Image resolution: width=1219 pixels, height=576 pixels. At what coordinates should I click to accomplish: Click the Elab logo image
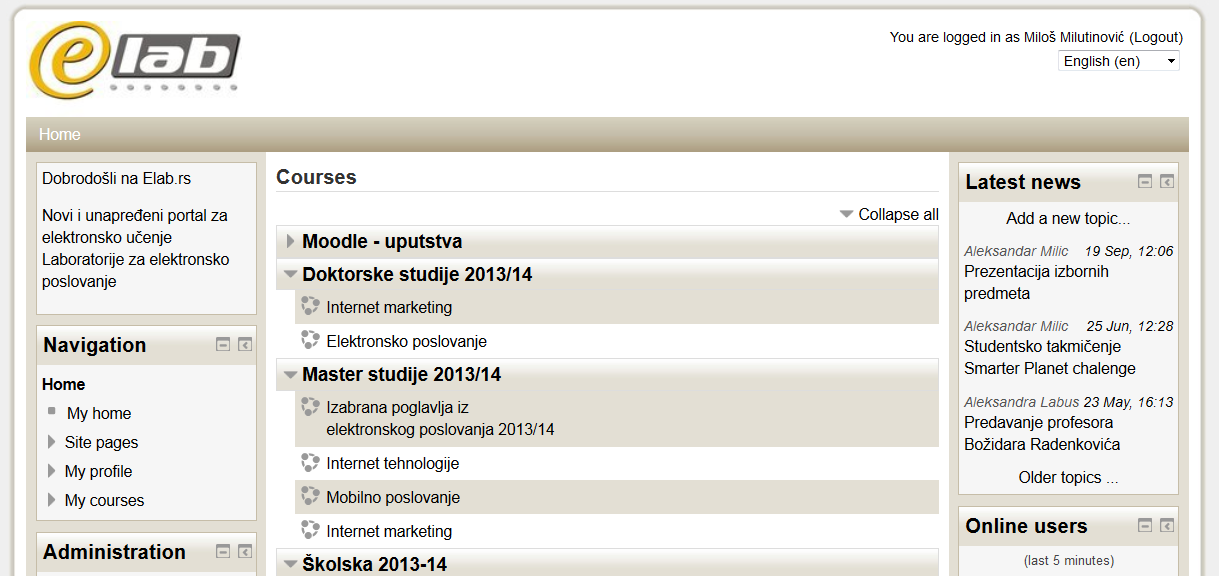click(135, 61)
